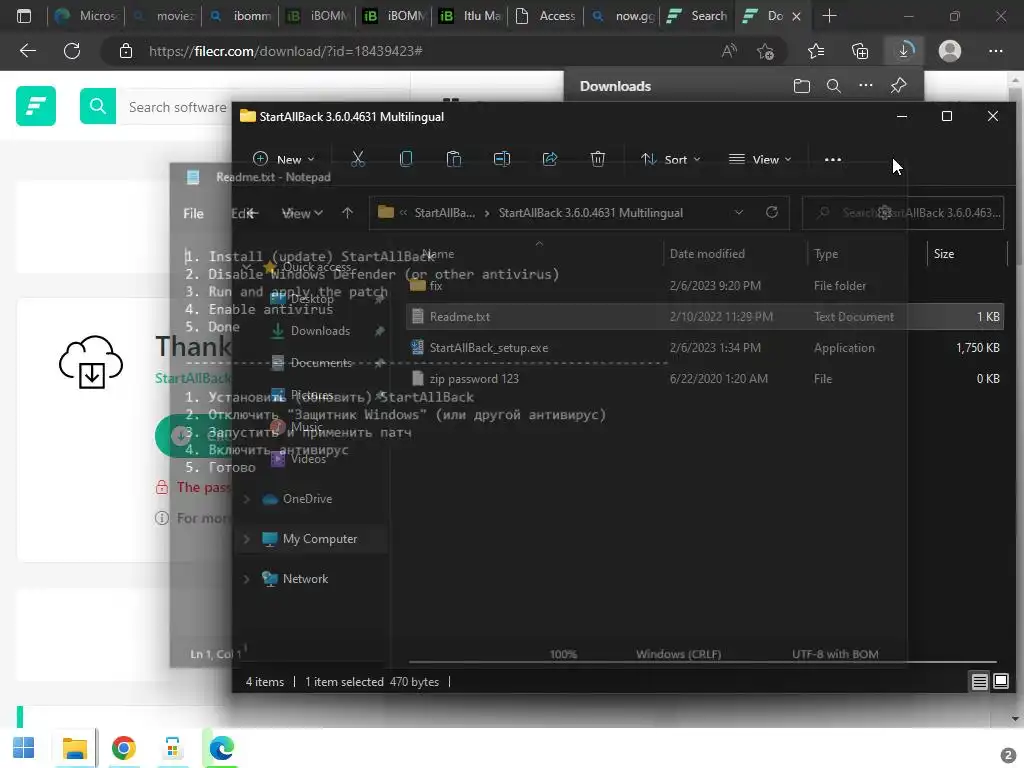1024x768 pixels.
Task: Click the Paste icon in Explorer toolbar
Action: click(x=453, y=159)
